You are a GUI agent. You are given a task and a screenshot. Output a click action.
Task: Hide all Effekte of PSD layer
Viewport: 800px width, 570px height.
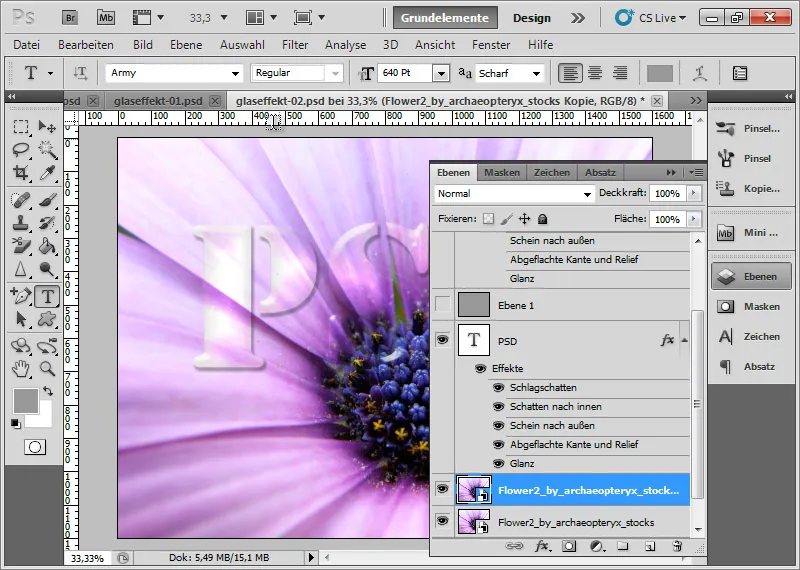click(480, 368)
